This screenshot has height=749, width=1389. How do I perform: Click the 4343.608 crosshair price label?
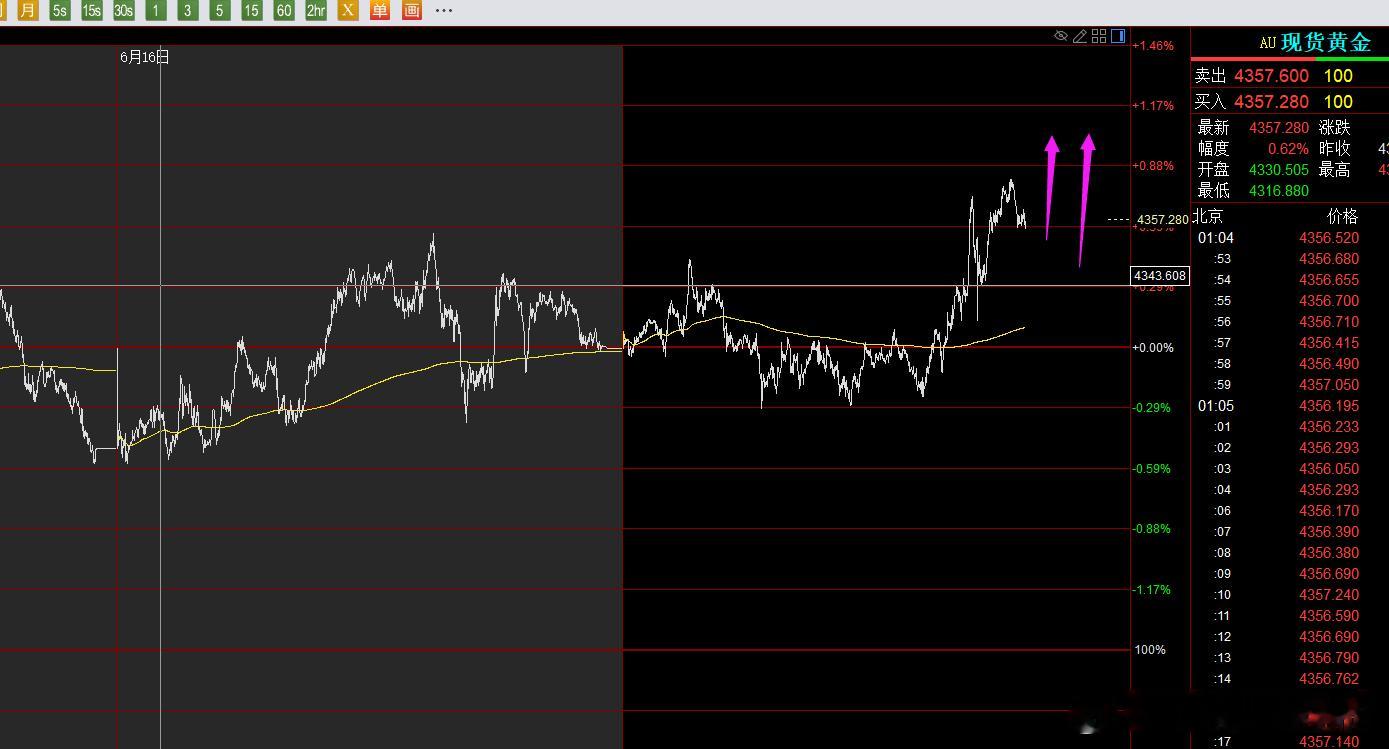point(1160,276)
